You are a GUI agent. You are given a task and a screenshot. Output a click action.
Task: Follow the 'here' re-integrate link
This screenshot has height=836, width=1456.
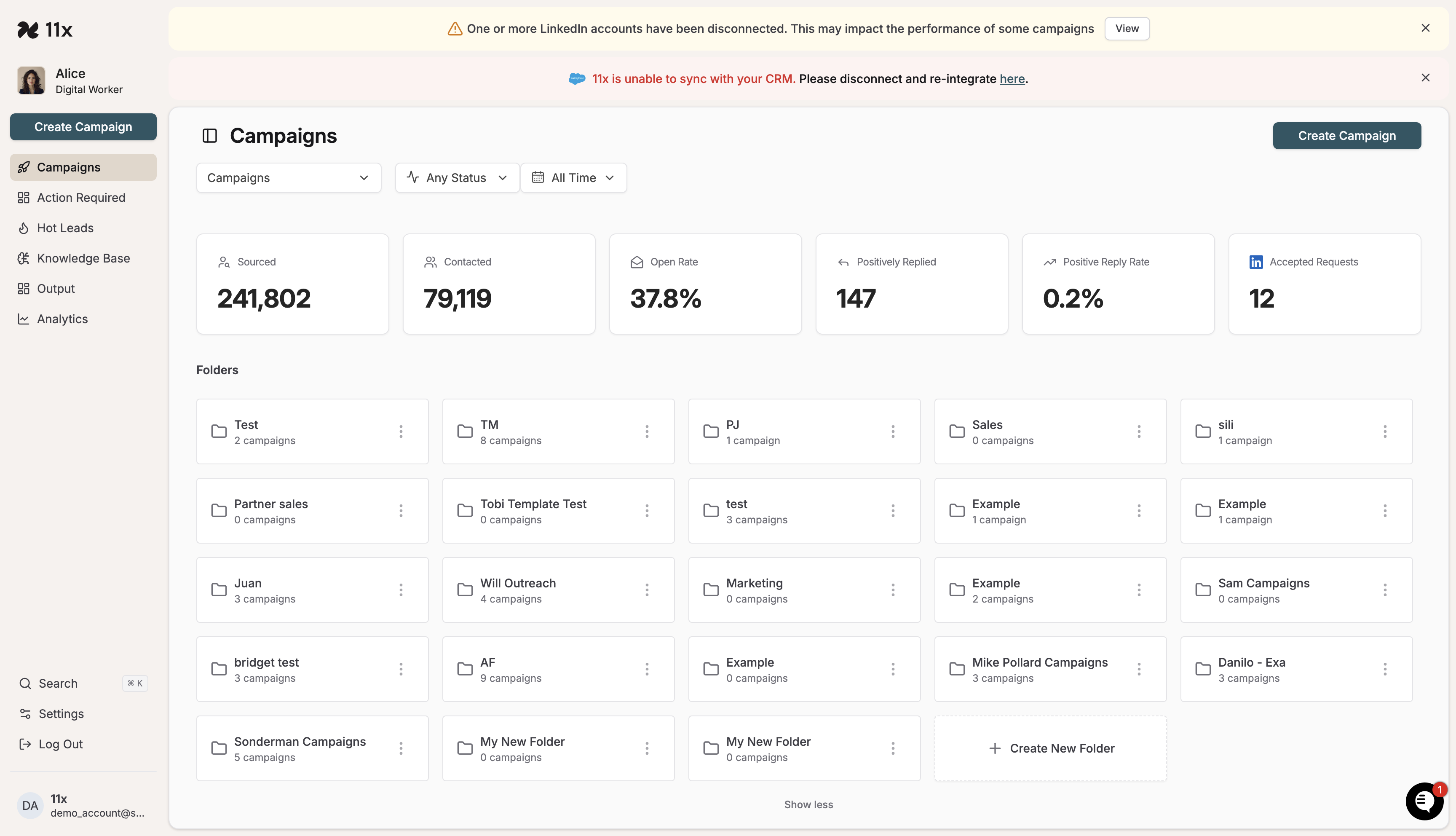point(1012,79)
